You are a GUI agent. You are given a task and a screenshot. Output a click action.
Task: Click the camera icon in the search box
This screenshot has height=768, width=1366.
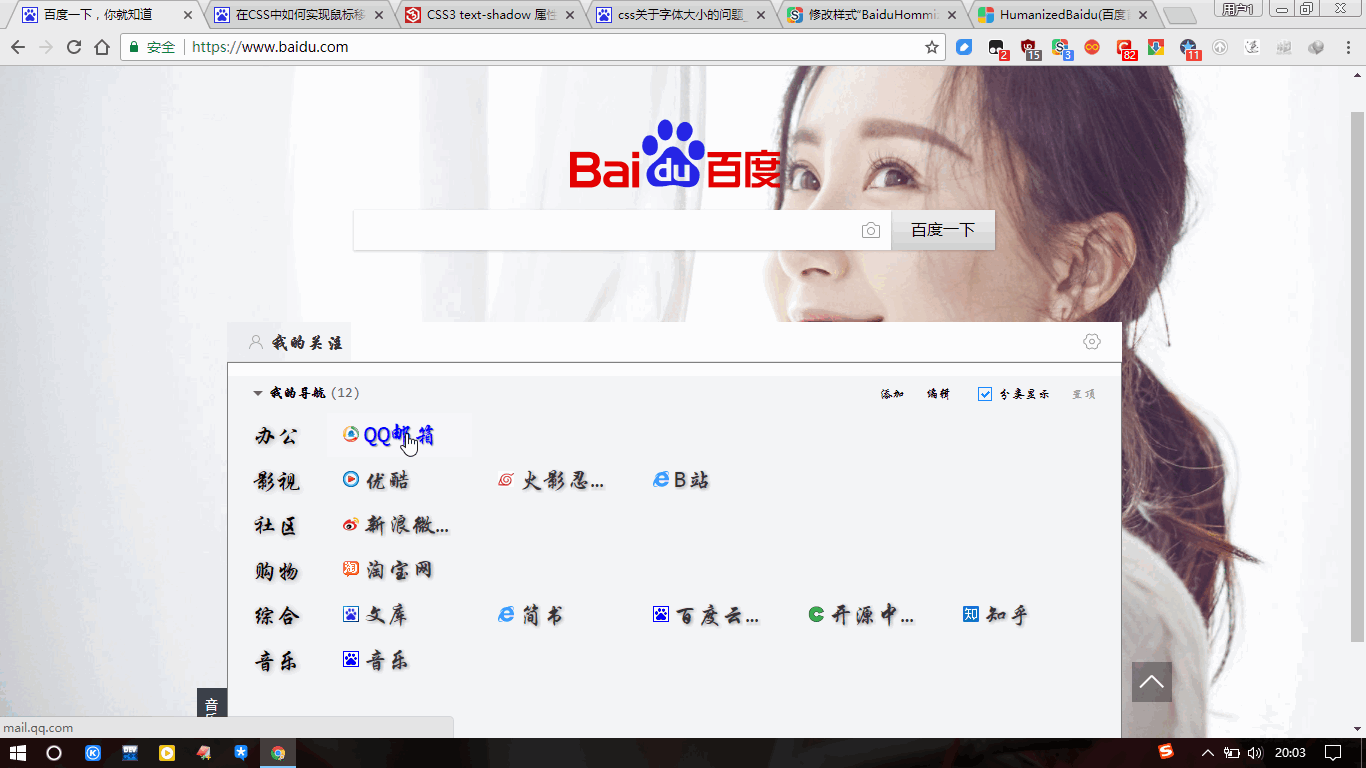click(x=871, y=229)
